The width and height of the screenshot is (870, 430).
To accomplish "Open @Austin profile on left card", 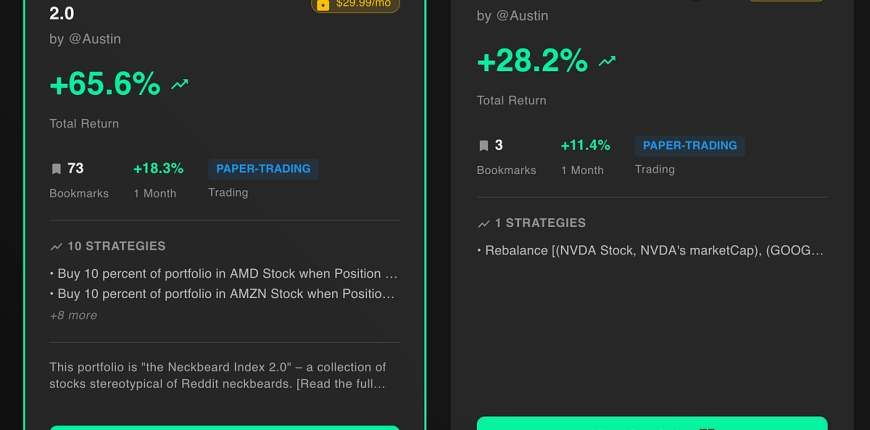I will [x=95, y=39].
